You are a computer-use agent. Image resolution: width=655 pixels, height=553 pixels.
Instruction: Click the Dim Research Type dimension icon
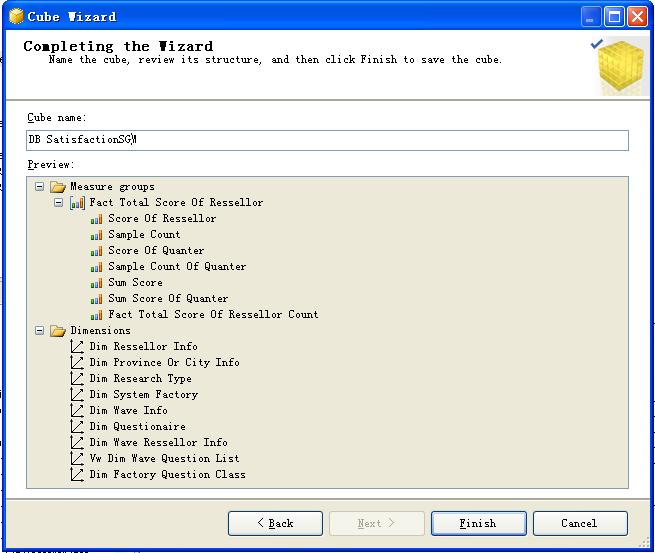(77, 378)
